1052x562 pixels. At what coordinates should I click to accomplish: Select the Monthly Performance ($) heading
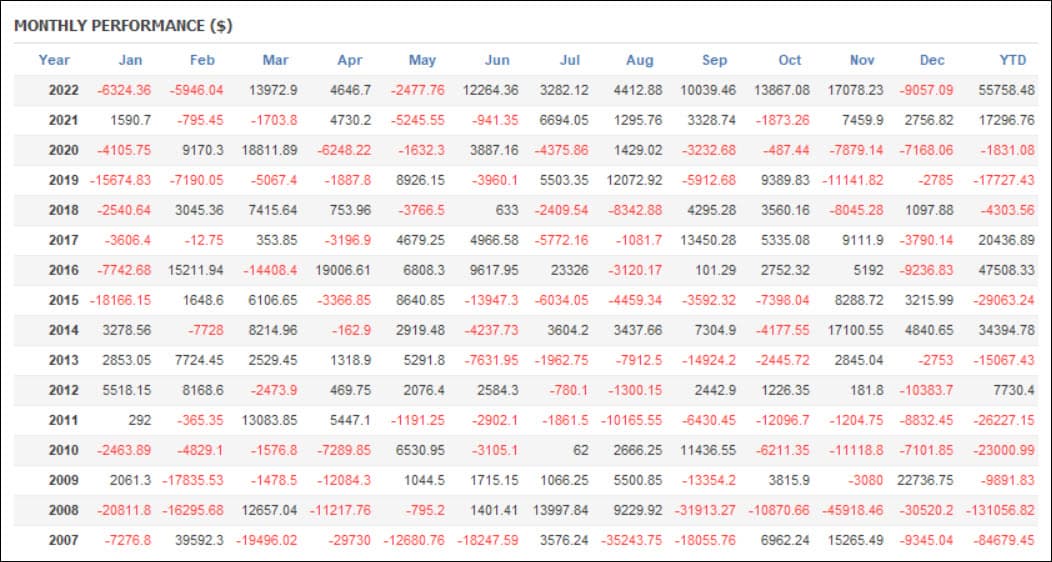pyautogui.click(x=123, y=25)
